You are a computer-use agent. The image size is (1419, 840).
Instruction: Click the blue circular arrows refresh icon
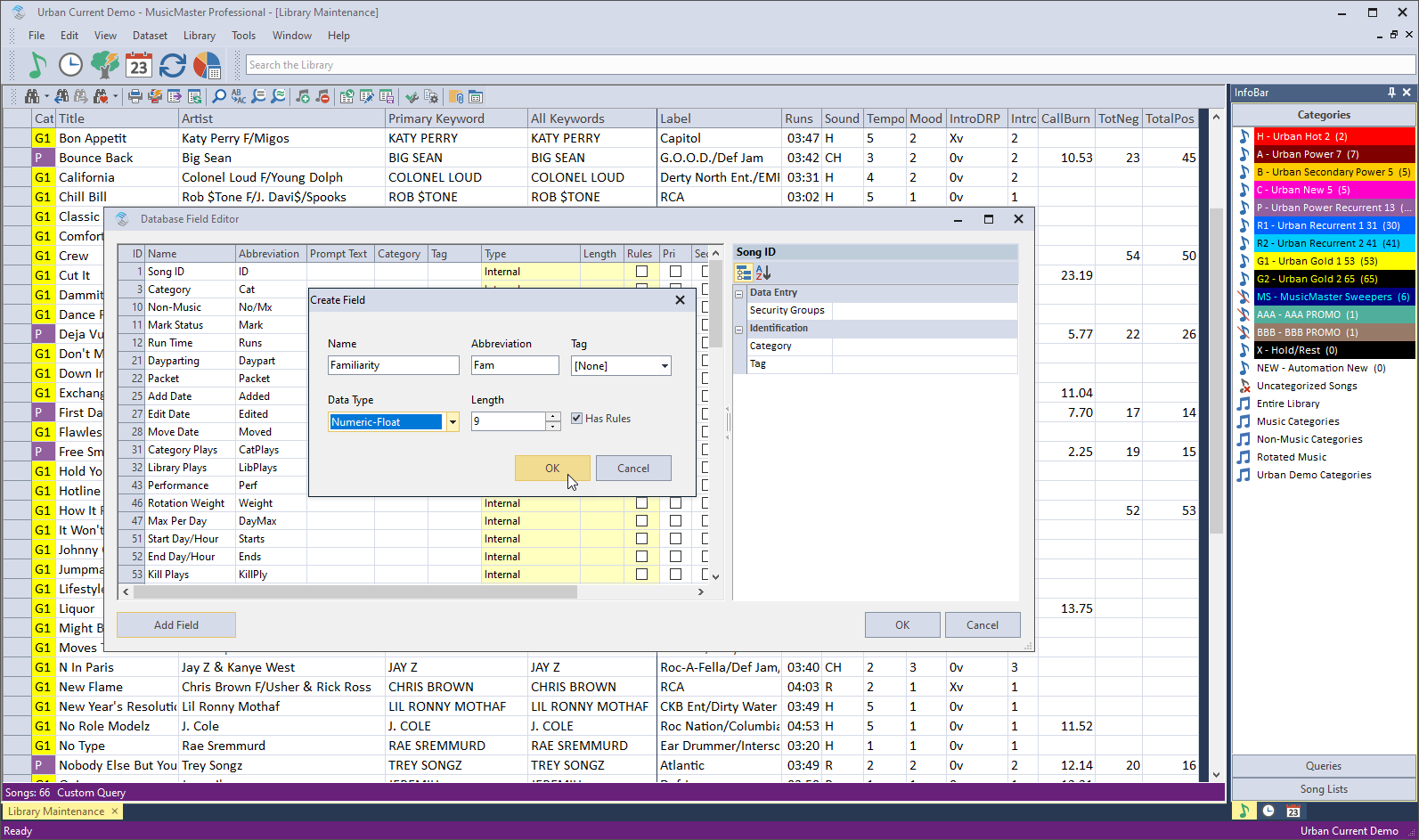[173, 65]
